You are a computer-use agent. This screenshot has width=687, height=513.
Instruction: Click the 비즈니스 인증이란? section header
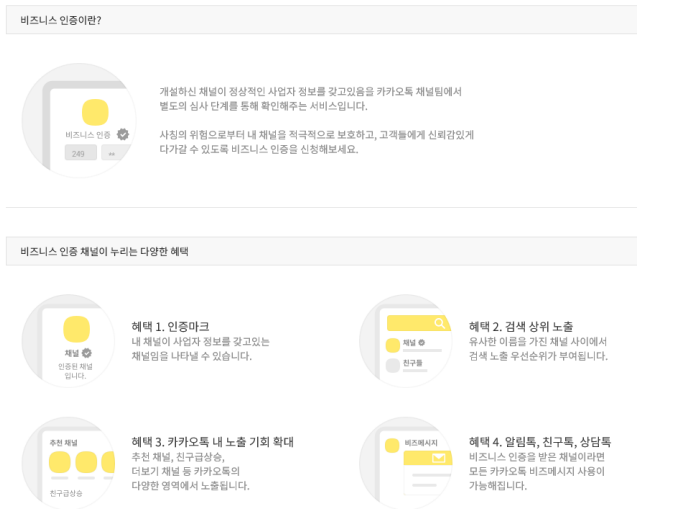coord(321,20)
